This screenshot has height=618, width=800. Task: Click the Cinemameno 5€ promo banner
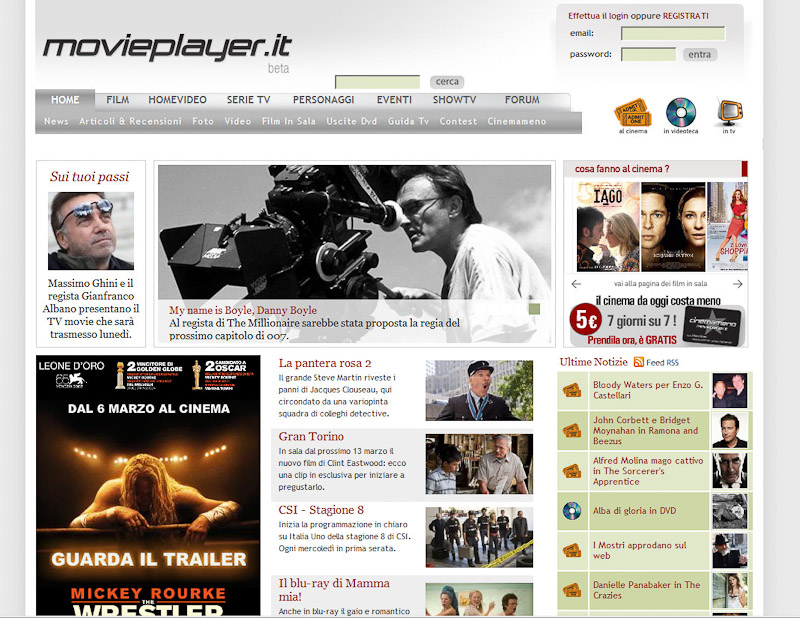pos(656,320)
